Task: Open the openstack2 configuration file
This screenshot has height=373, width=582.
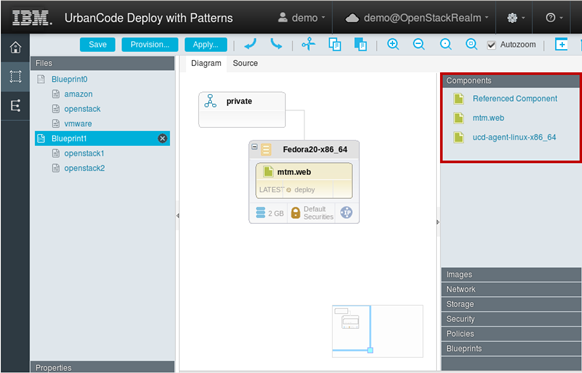Action: [84, 168]
